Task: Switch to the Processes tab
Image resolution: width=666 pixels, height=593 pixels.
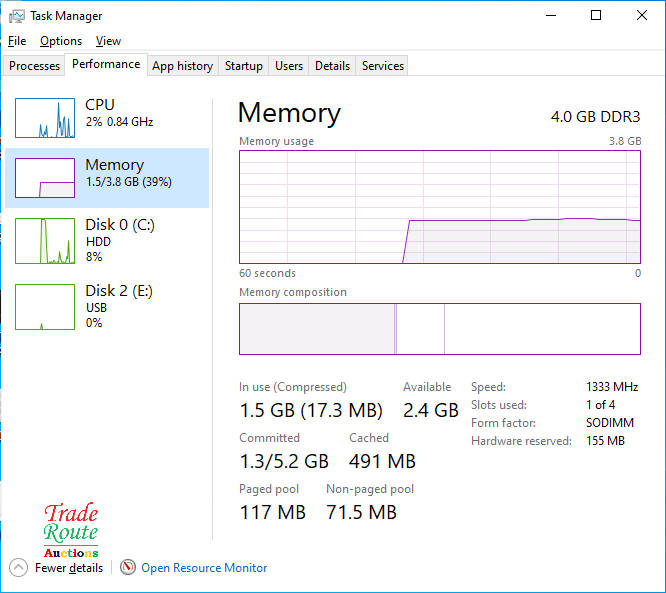Action: pyautogui.click(x=35, y=66)
